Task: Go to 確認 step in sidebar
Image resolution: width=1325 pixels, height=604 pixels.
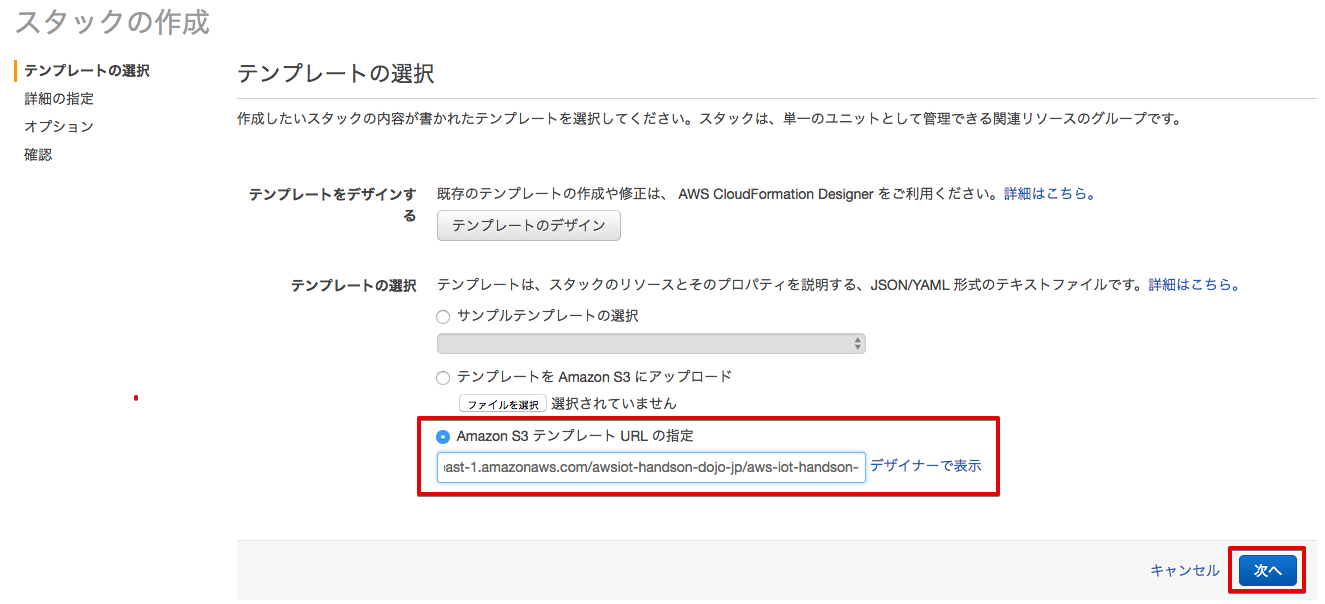Action: [x=38, y=155]
